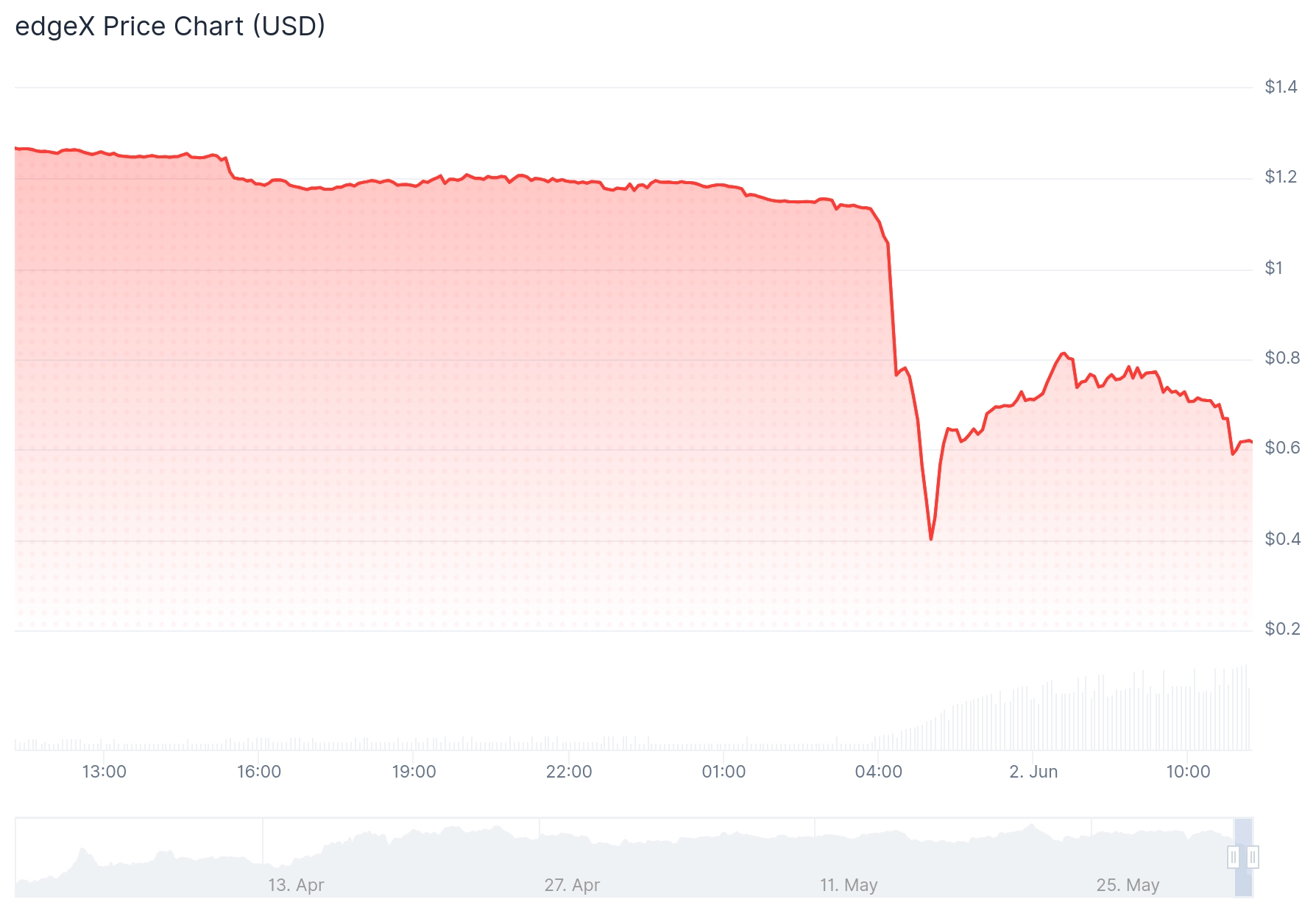
Task: Click the 04:00 time axis label
Action: pyautogui.click(x=878, y=772)
